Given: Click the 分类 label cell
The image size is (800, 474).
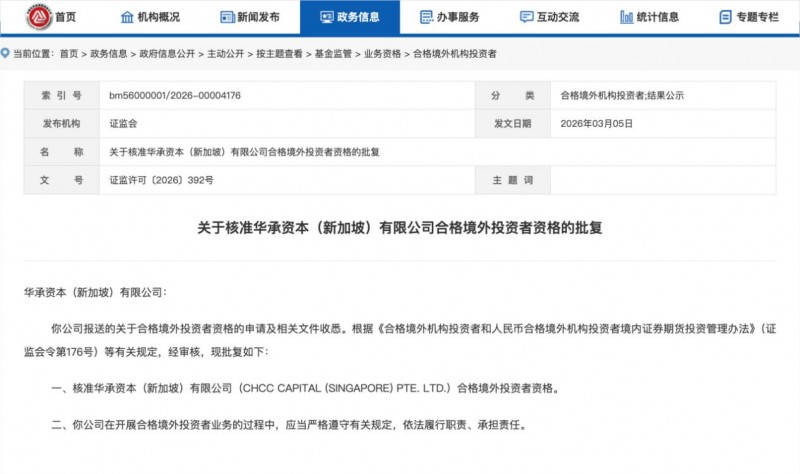Looking at the screenshot, I should click(513, 95).
